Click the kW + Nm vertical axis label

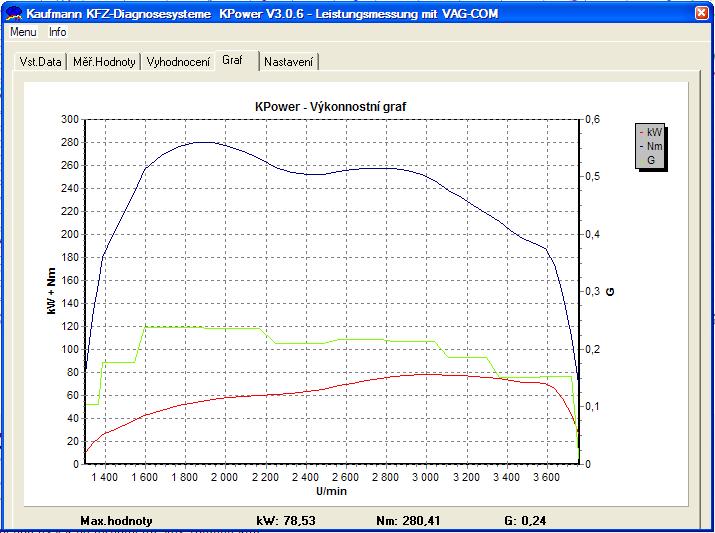click(51, 291)
